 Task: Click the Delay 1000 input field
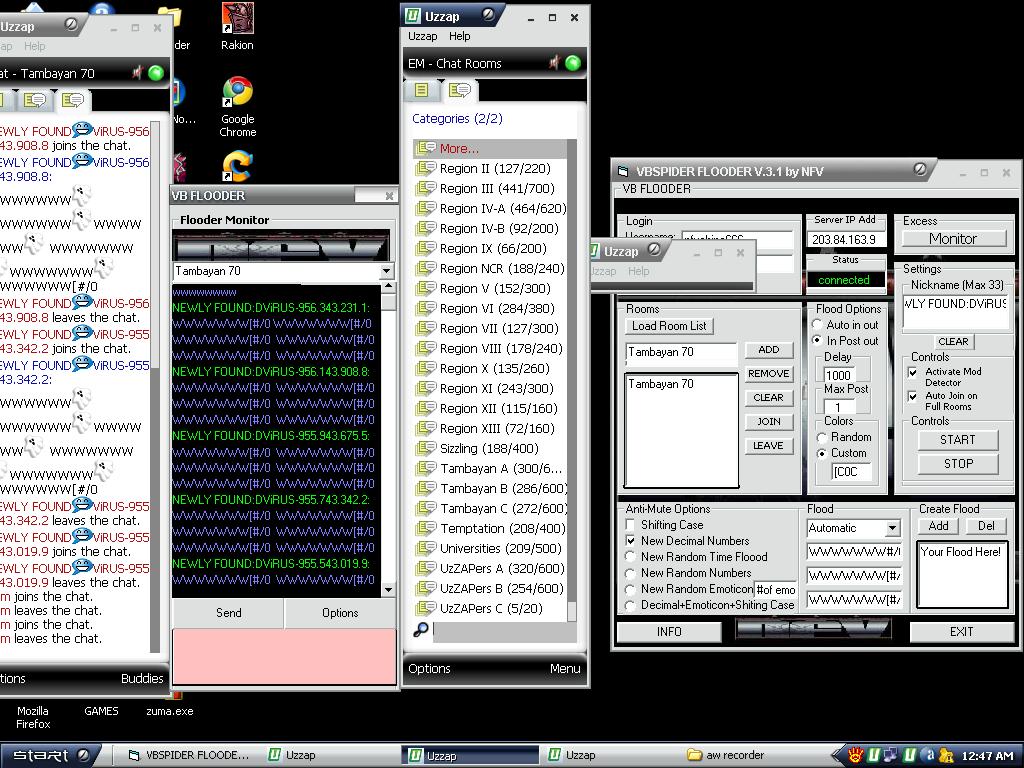pos(839,375)
